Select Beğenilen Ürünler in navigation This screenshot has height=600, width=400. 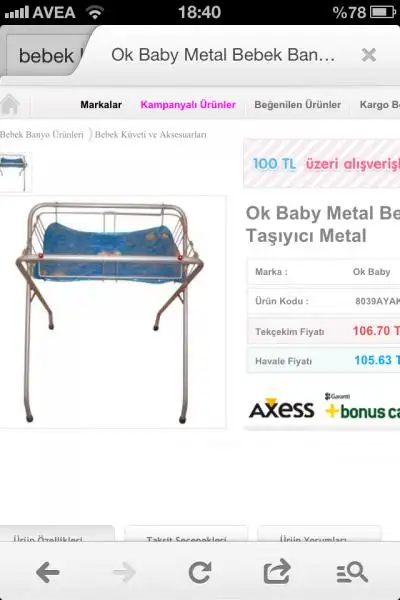point(297,104)
